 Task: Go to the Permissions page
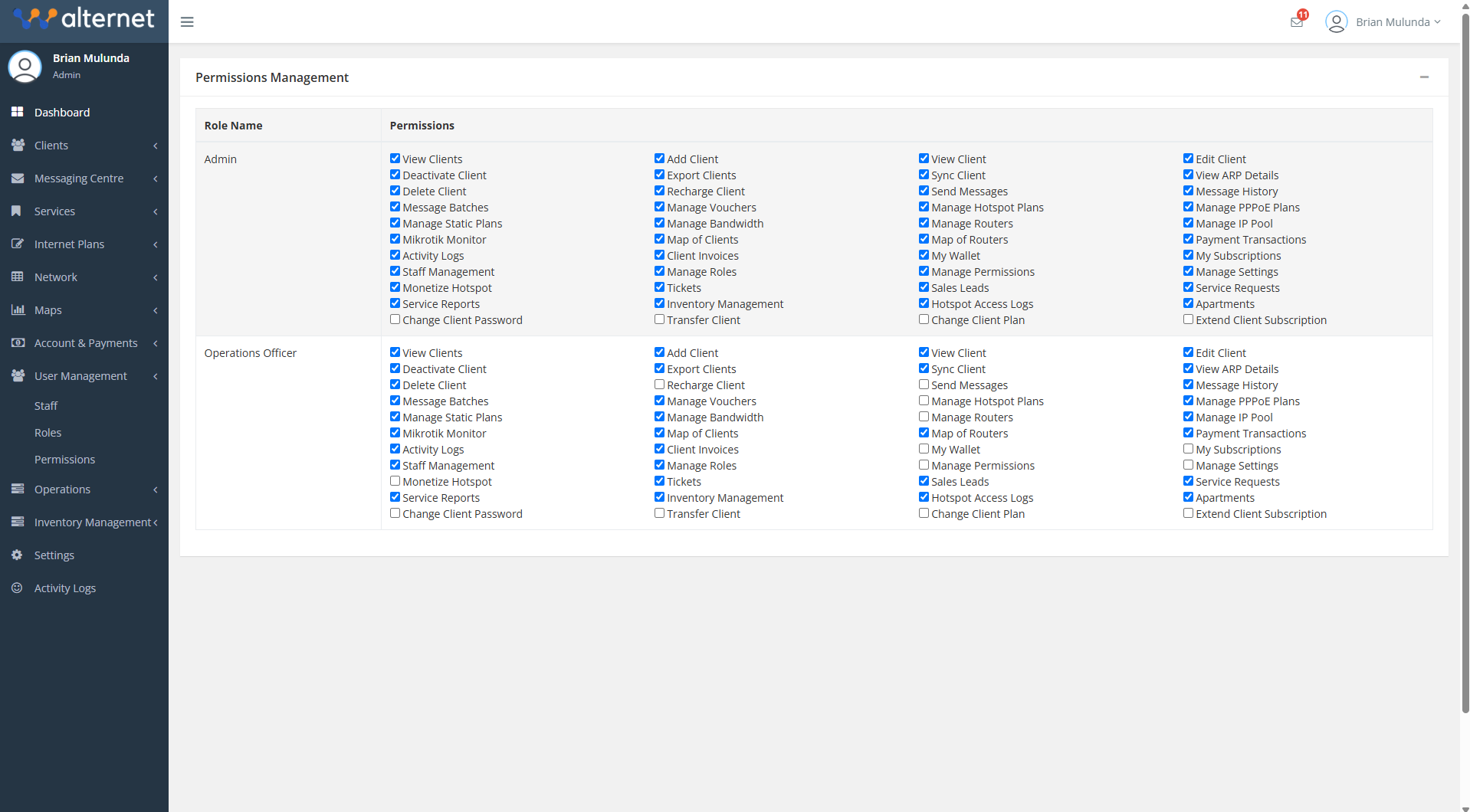[x=65, y=459]
